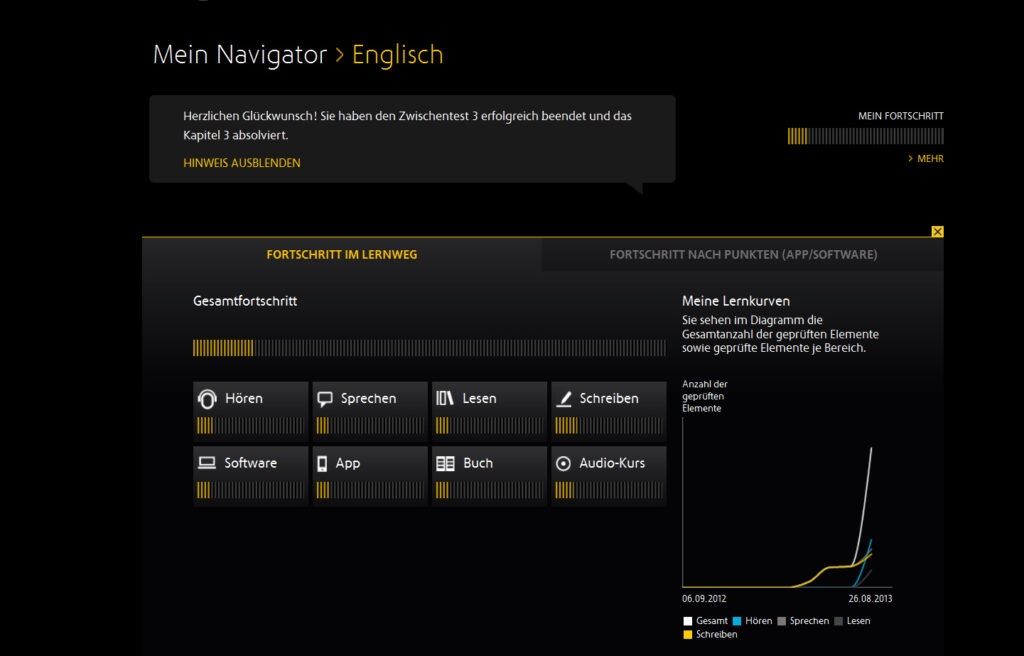Click the books icon for Lesen

click(x=445, y=398)
